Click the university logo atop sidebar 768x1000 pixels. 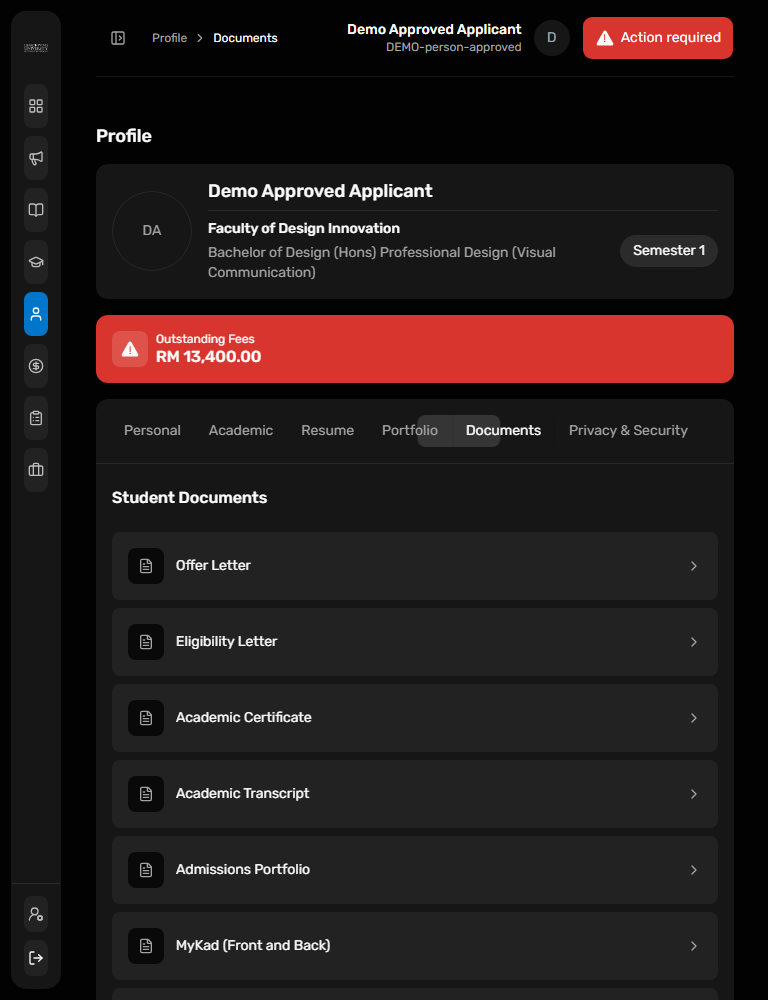(36, 48)
